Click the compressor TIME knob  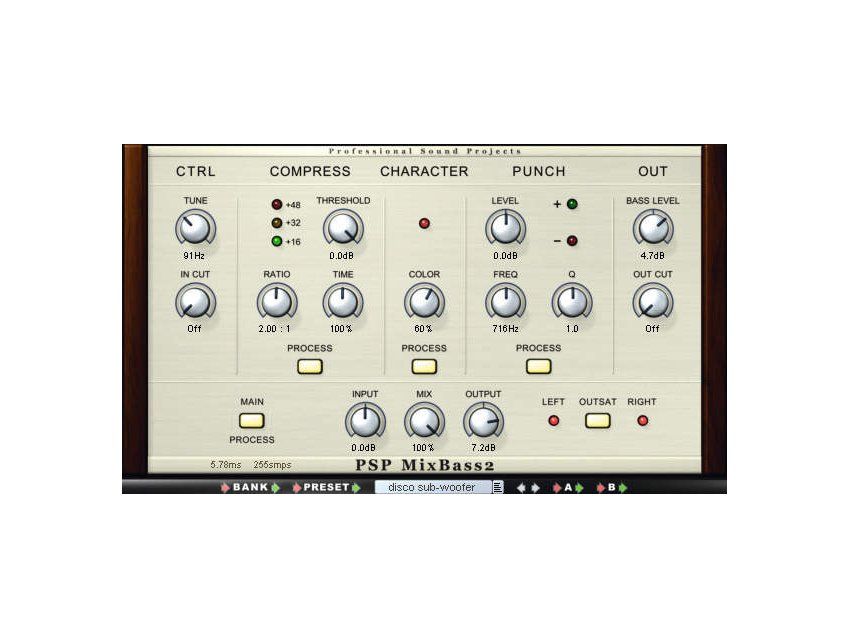[x=343, y=302]
